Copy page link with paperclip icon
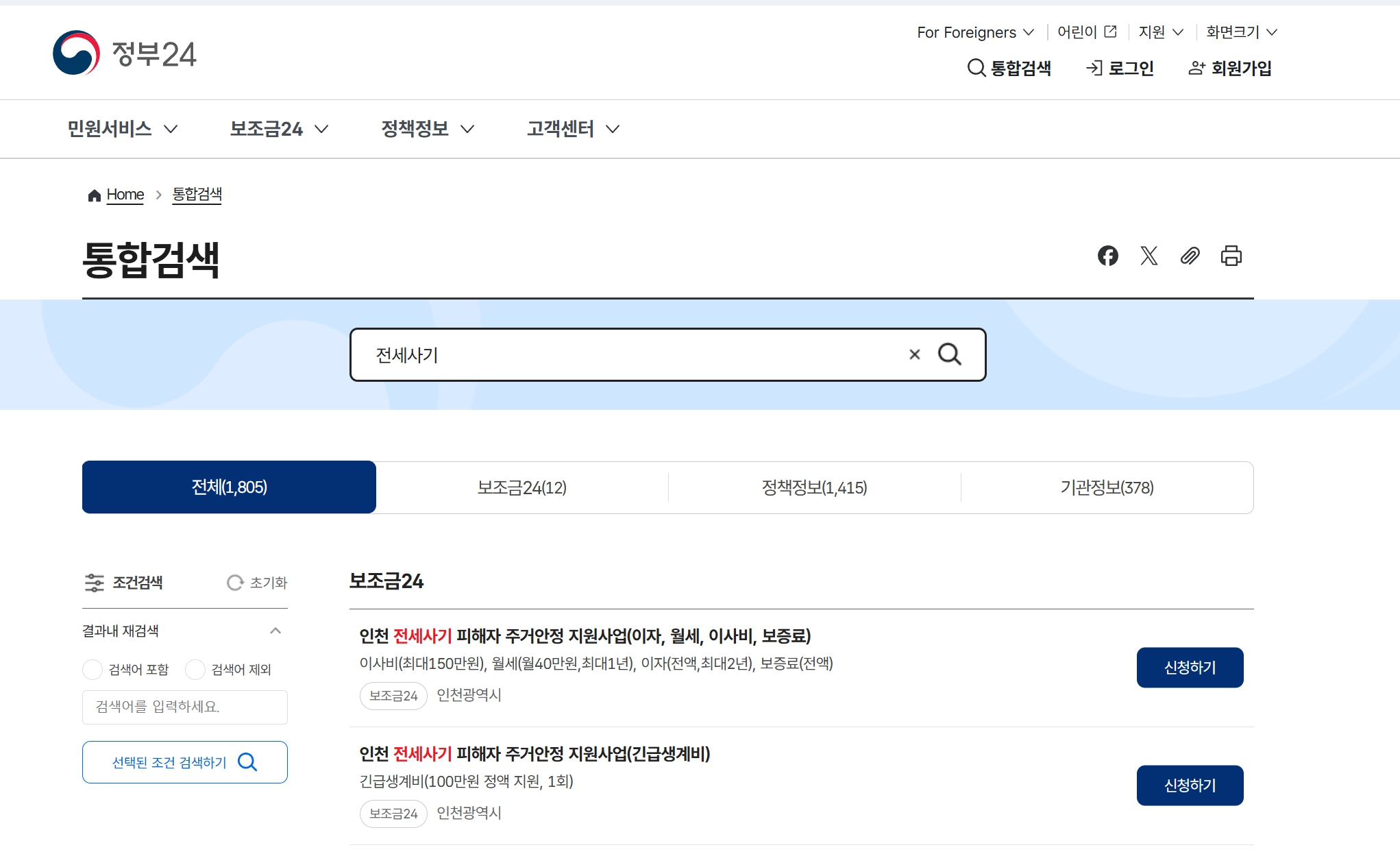The height and width of the screenshot is (852, 1400). [1190, 256]
